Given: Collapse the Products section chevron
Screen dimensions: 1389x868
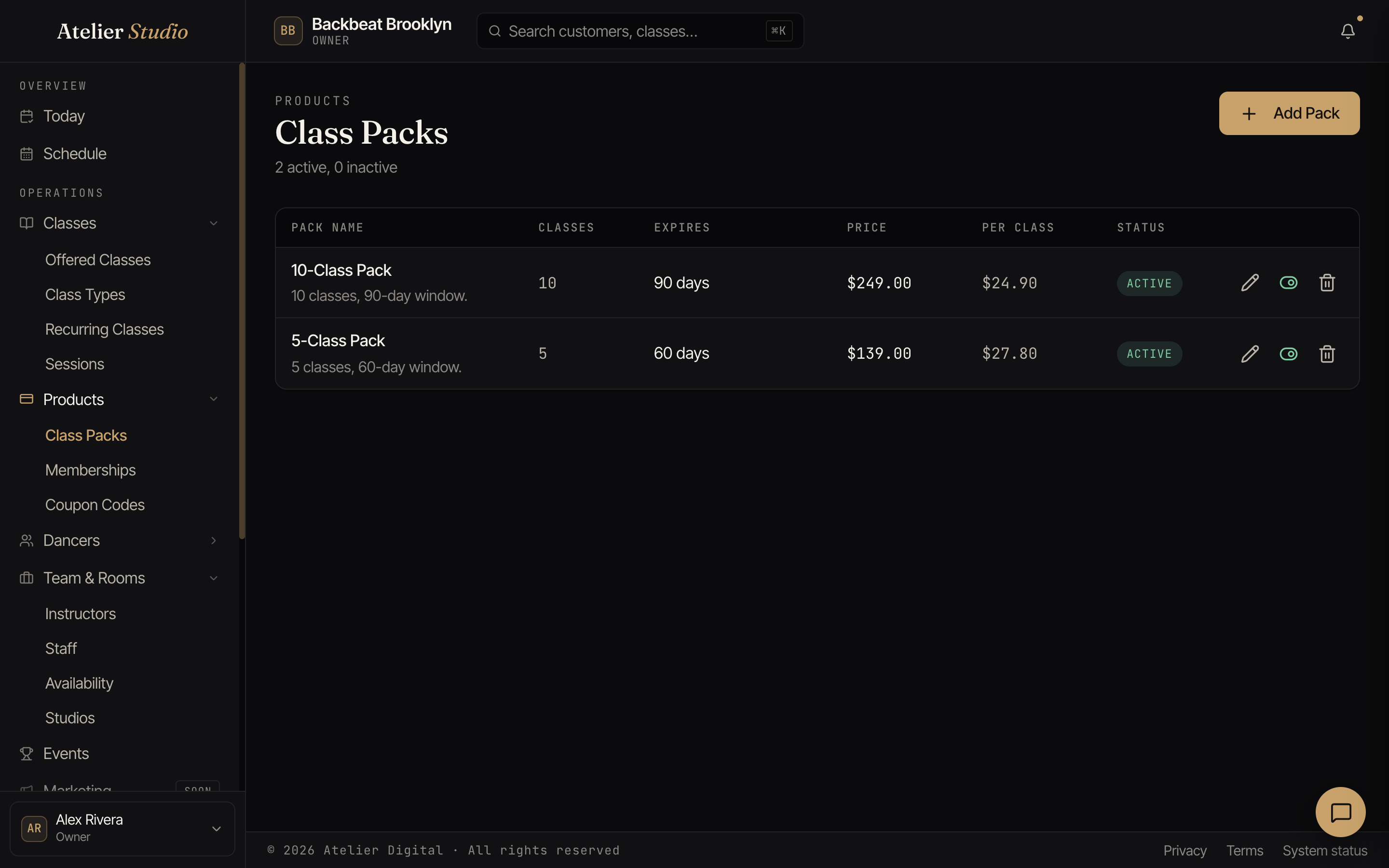Looking at the screenshot, I should pos(214,399).
